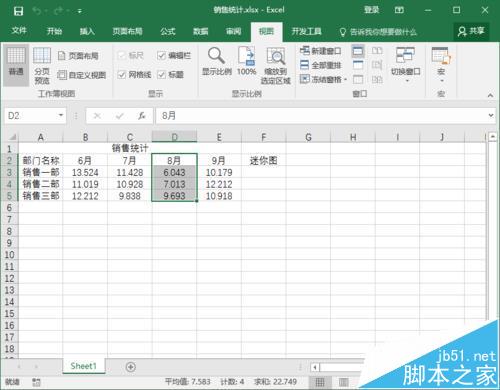The height and width of the screenshot is (390, 500).
Task: Click the formula bar Enter checkmark icon
Action: click(119, 116)
